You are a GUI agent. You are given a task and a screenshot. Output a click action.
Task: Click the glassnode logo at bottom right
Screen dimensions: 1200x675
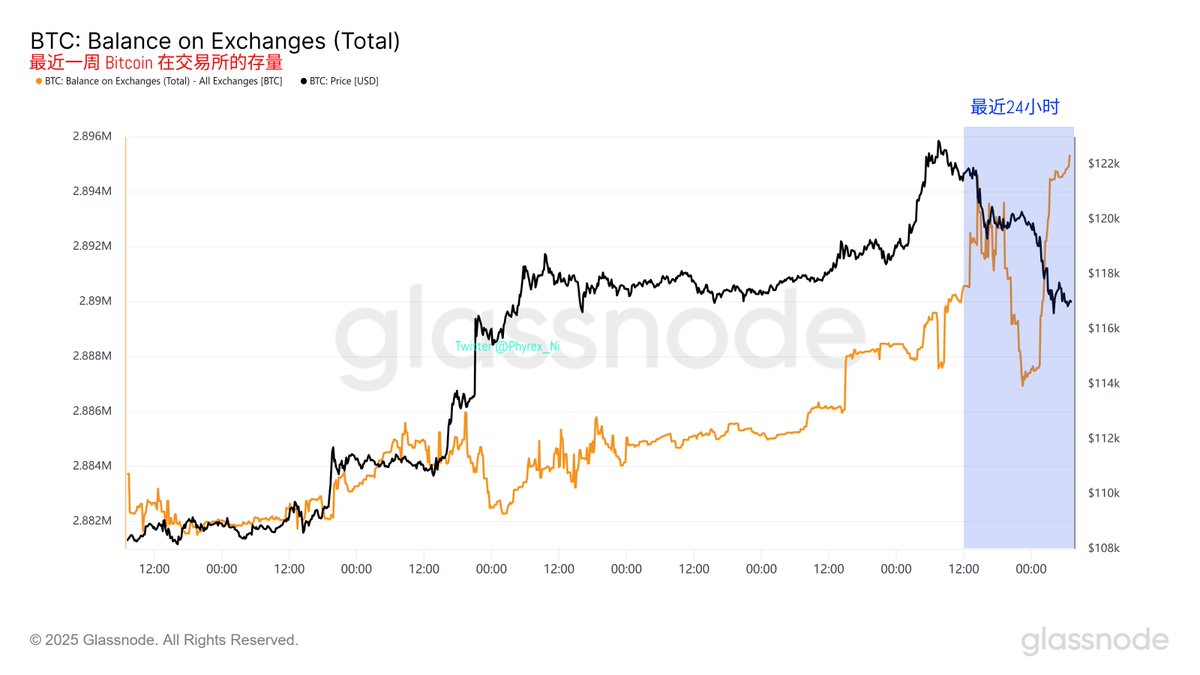[1094, 640]
